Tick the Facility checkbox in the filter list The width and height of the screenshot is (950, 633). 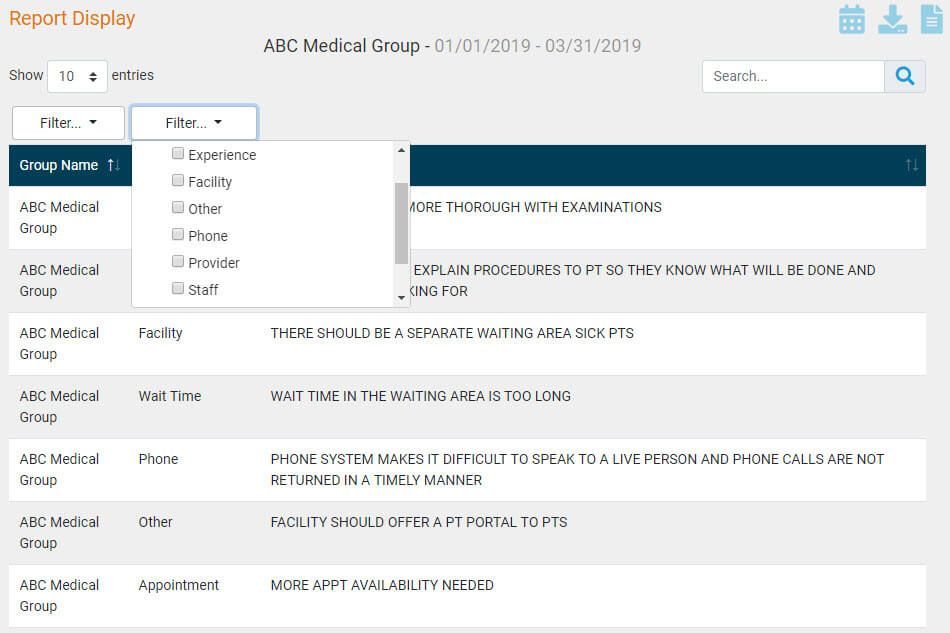click(178, 181)
